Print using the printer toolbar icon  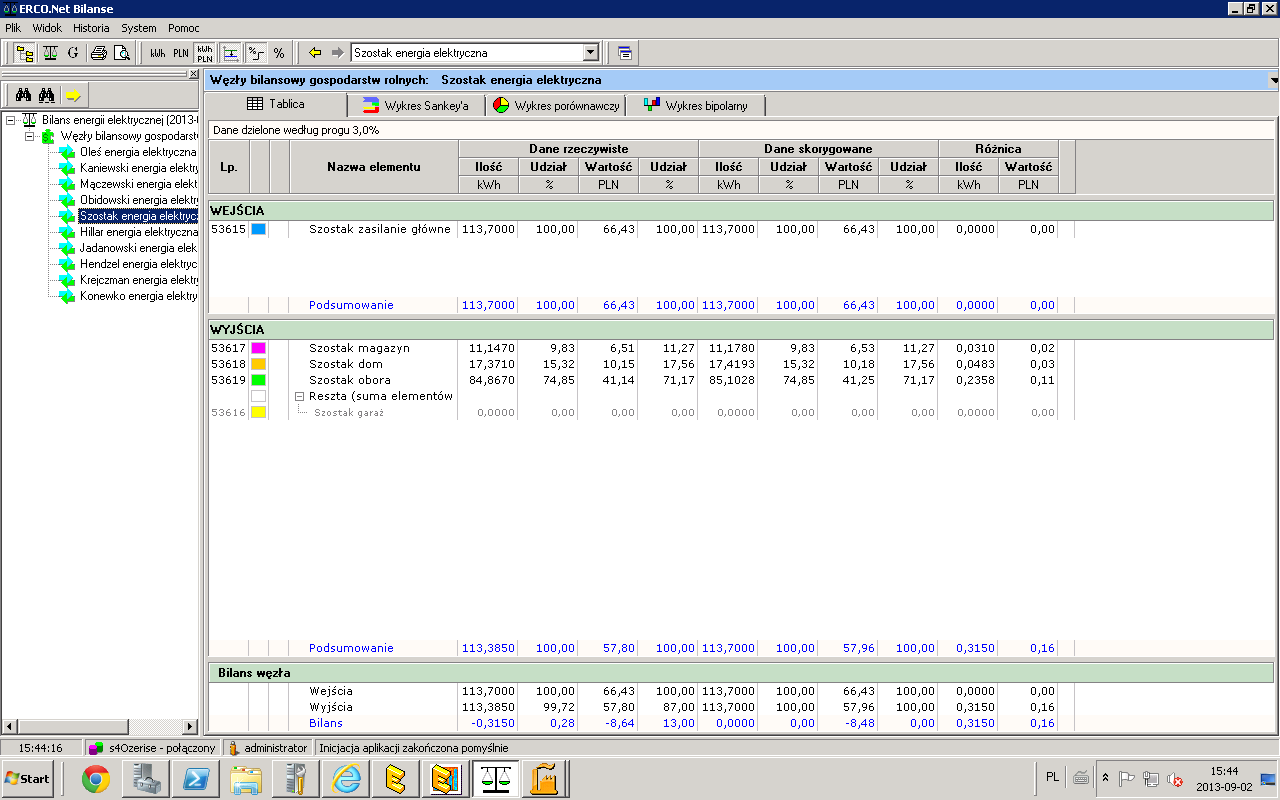tap(98, 53)
